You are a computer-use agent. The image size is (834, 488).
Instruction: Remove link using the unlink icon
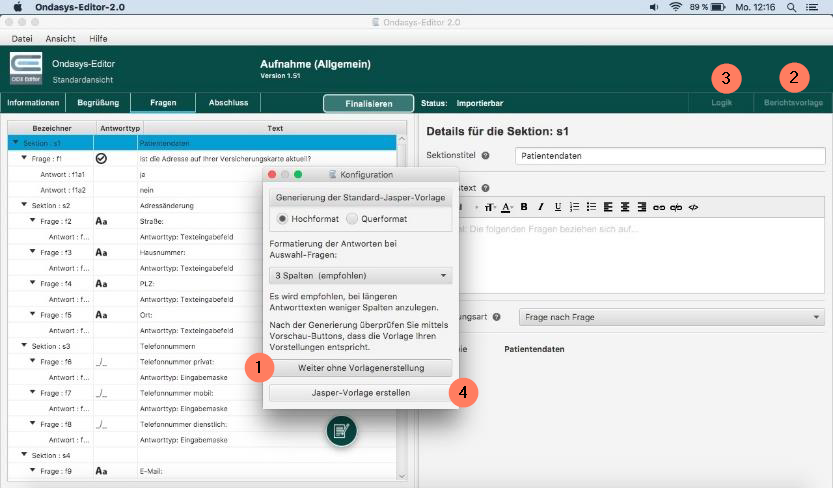676,208
